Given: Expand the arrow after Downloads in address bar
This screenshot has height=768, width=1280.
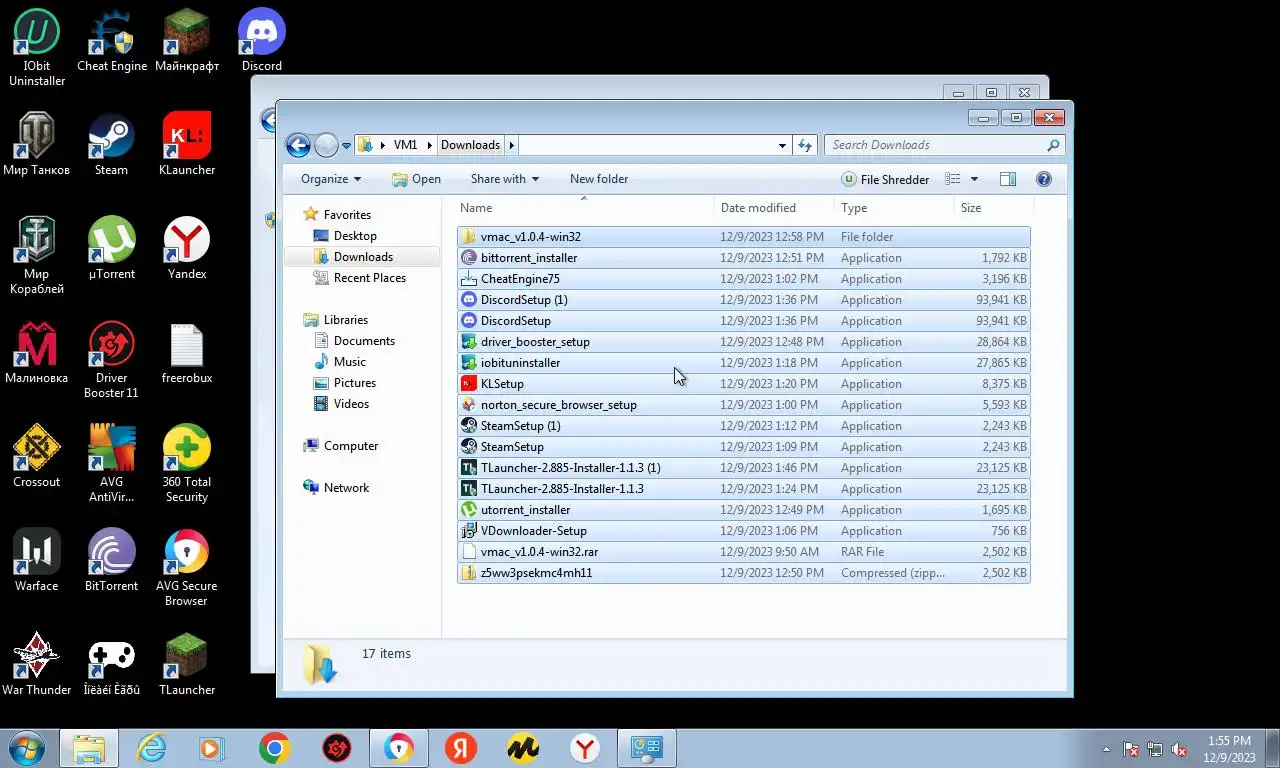Looking at the screenshot, I should click(511, 145).
